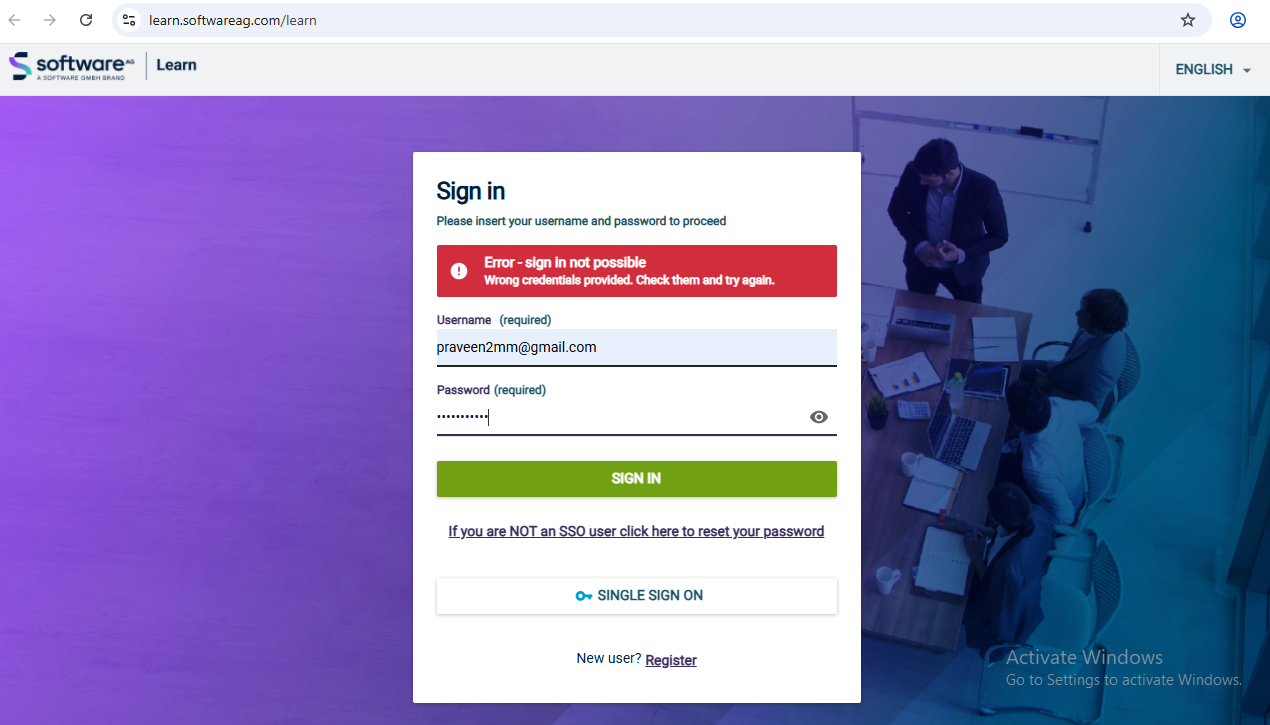The width and height of the screenshot is (1270, 725).
Task: Focus the Password input field
Action: [620, 417]
